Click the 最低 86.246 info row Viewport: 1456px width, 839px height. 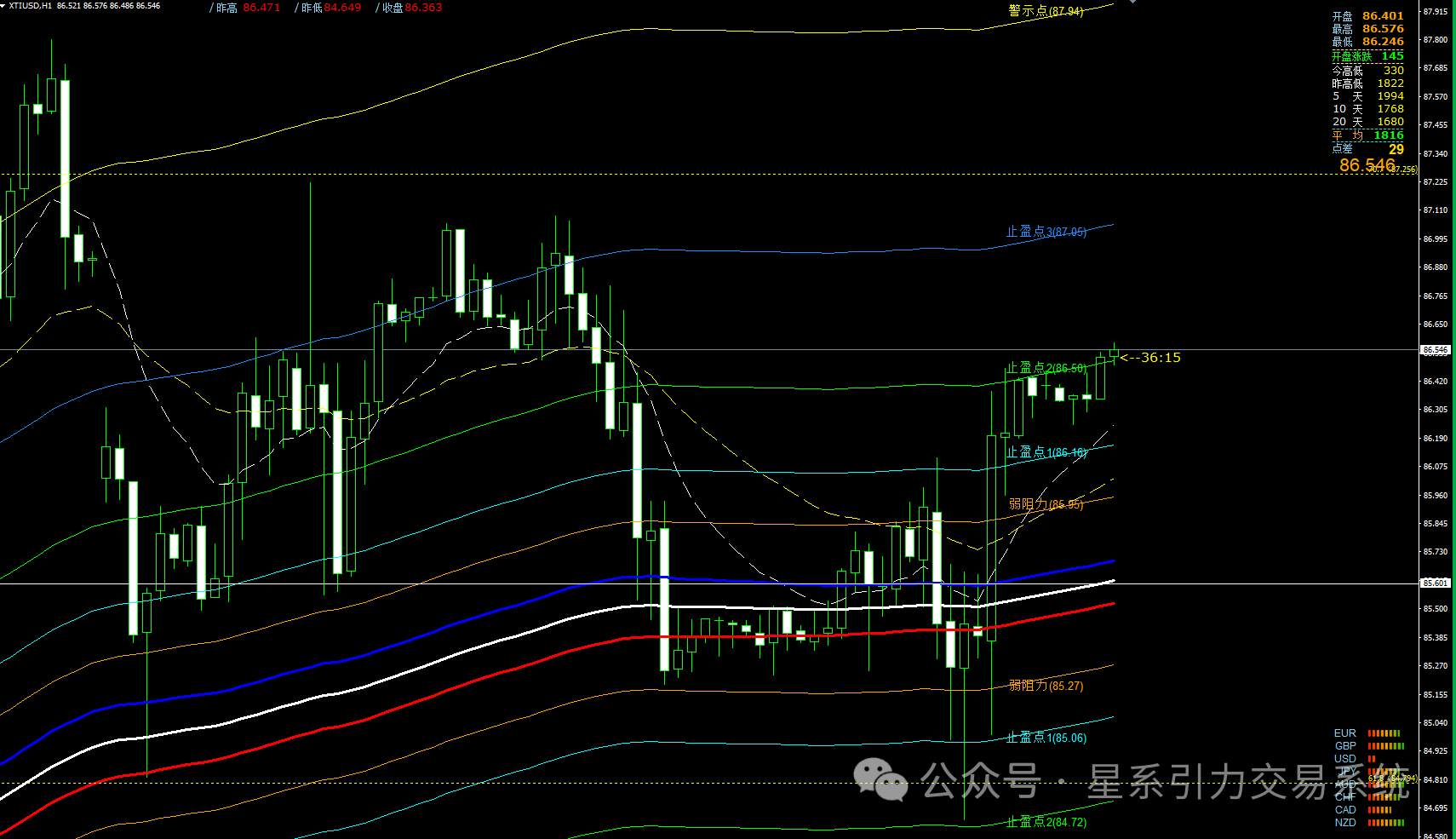point(1368,42)
